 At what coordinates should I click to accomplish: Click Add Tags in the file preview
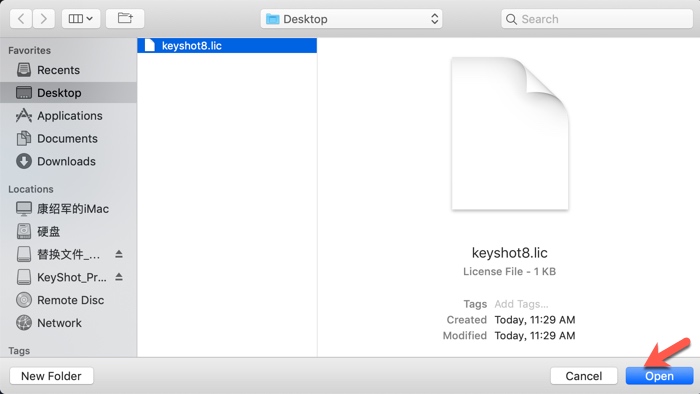(x=521, y=304)
